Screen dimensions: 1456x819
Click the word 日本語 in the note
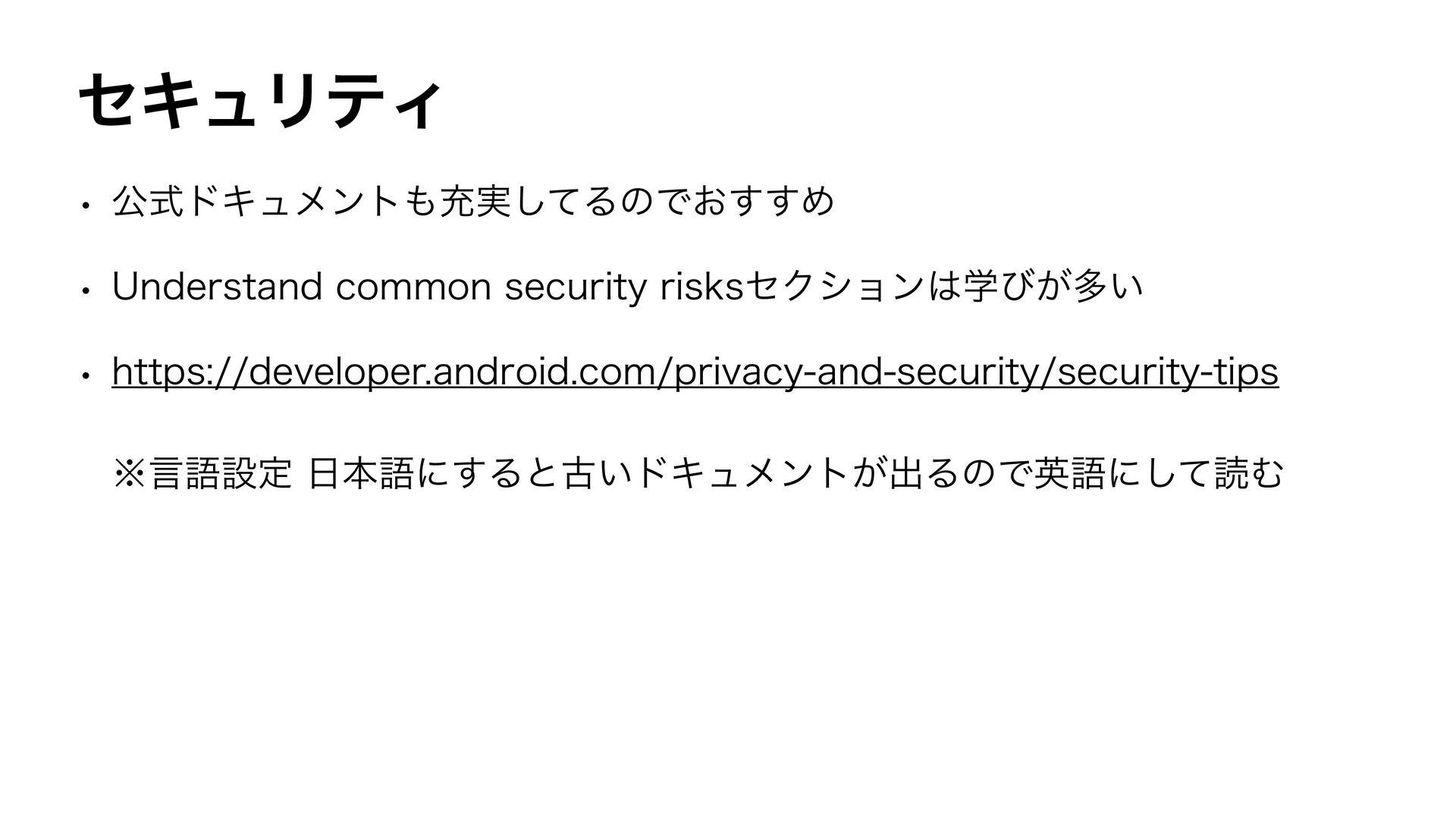click(x=362, y=474)
